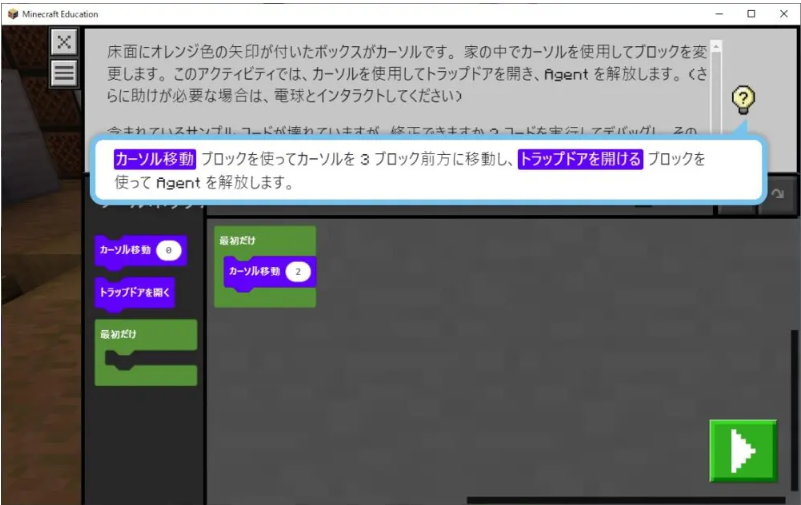This screenshot has height=505, width=801.
Task: Select the toolbox 最初だけ block
Action: pyautogui.click(x=146, y=352)
